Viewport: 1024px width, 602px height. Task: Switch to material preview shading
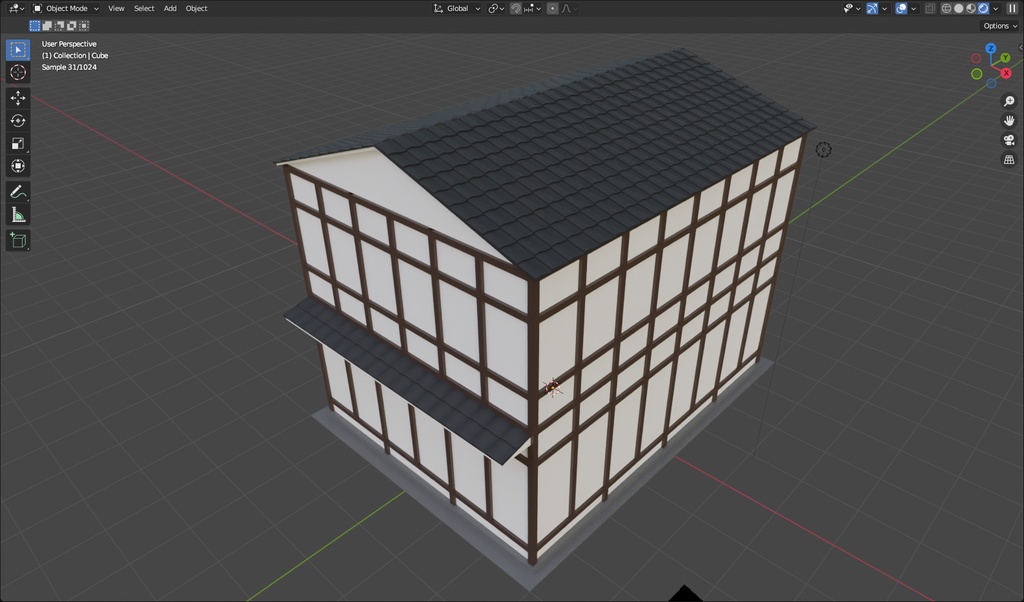971,8
